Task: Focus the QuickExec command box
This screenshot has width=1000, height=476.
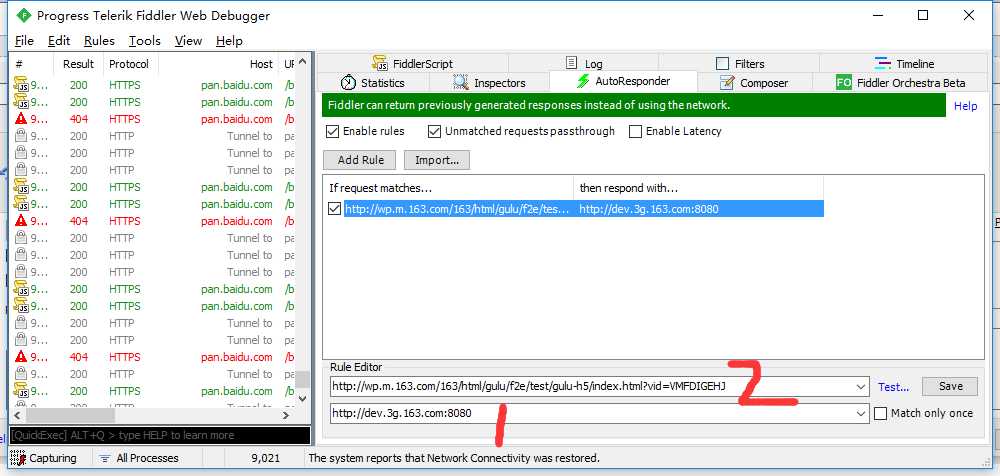Action: pos(159,435)
